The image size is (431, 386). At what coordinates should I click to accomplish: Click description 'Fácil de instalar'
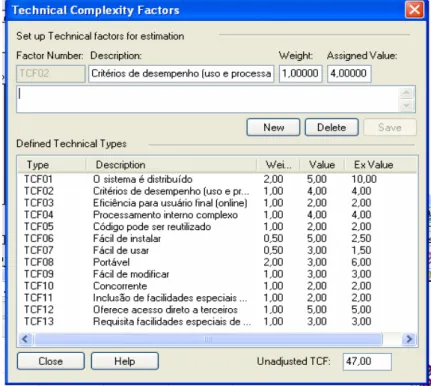click(x=127, y=238)
